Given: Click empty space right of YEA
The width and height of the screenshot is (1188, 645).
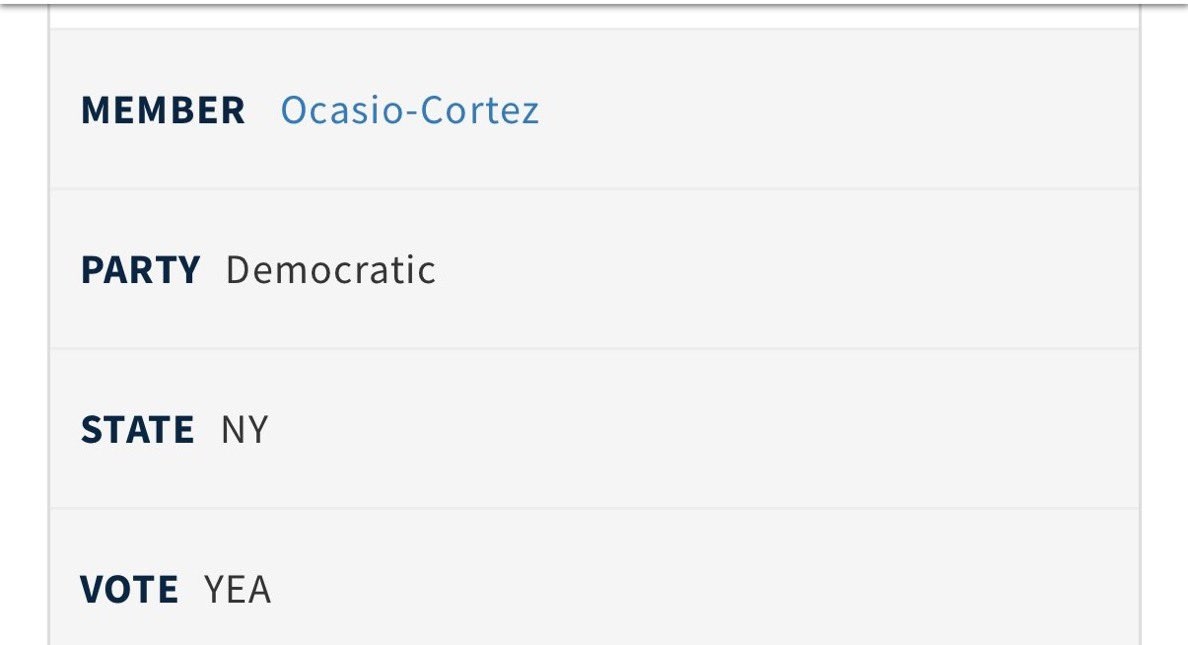Looking at the screenshot, I should pos(700,589).
